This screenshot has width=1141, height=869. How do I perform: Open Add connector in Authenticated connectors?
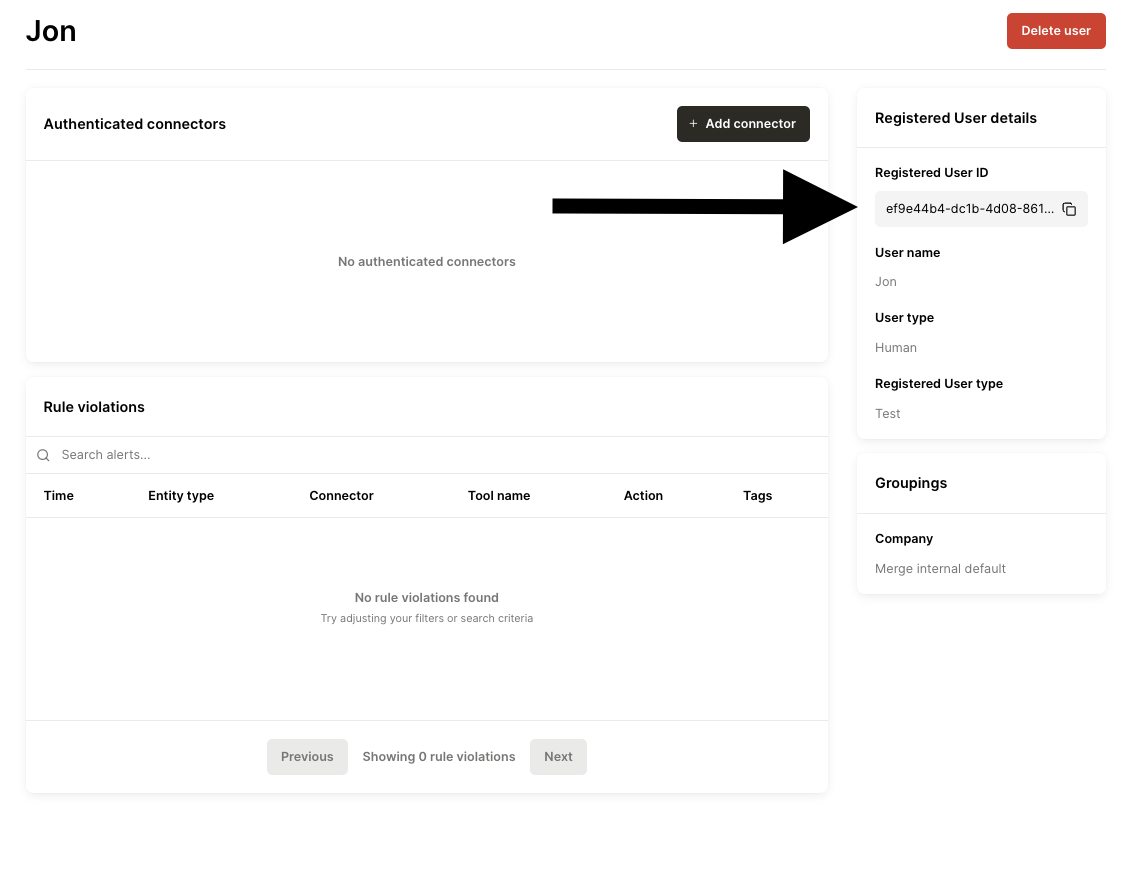click(743, 123)
